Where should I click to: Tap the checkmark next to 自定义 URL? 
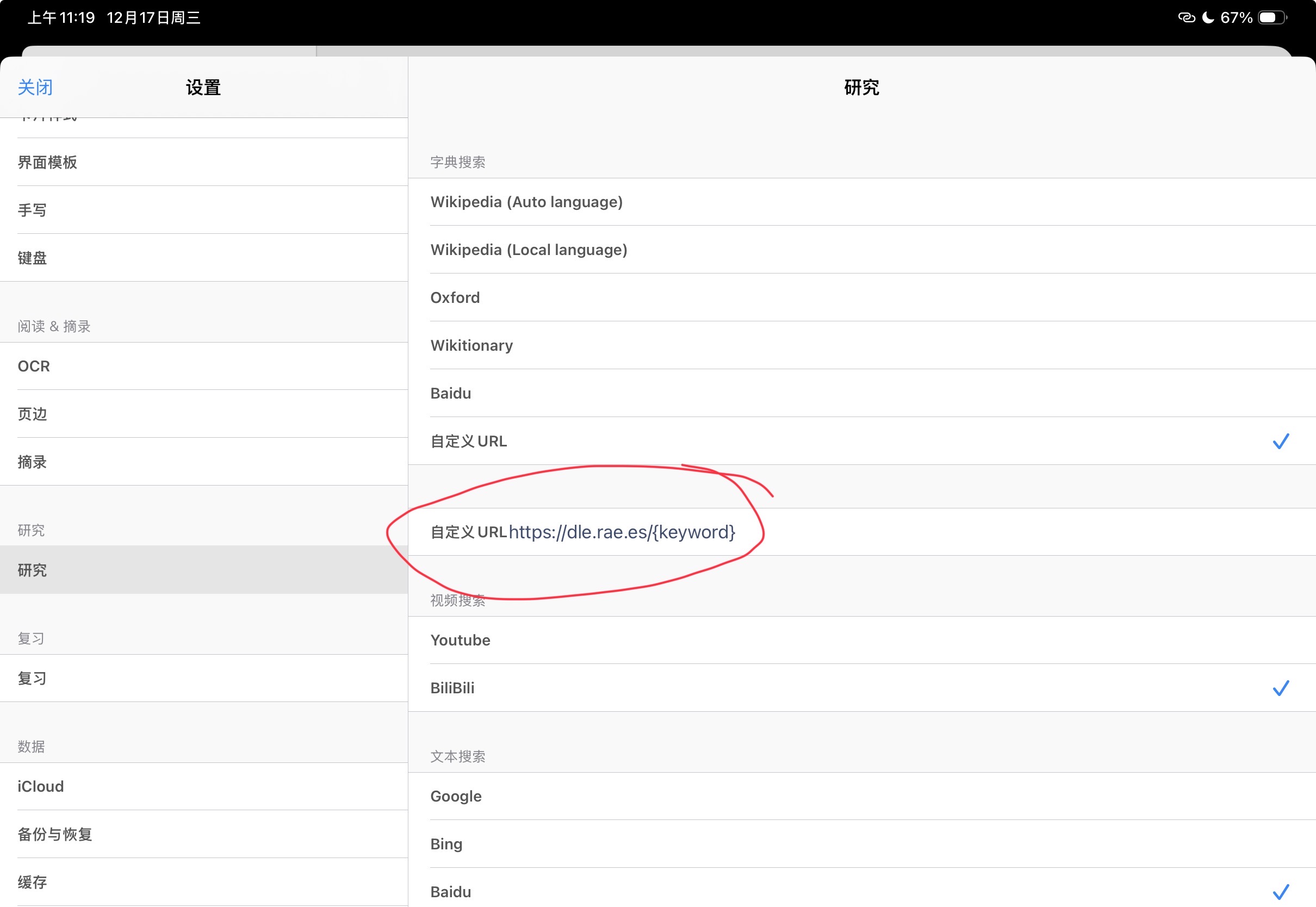1280,441
